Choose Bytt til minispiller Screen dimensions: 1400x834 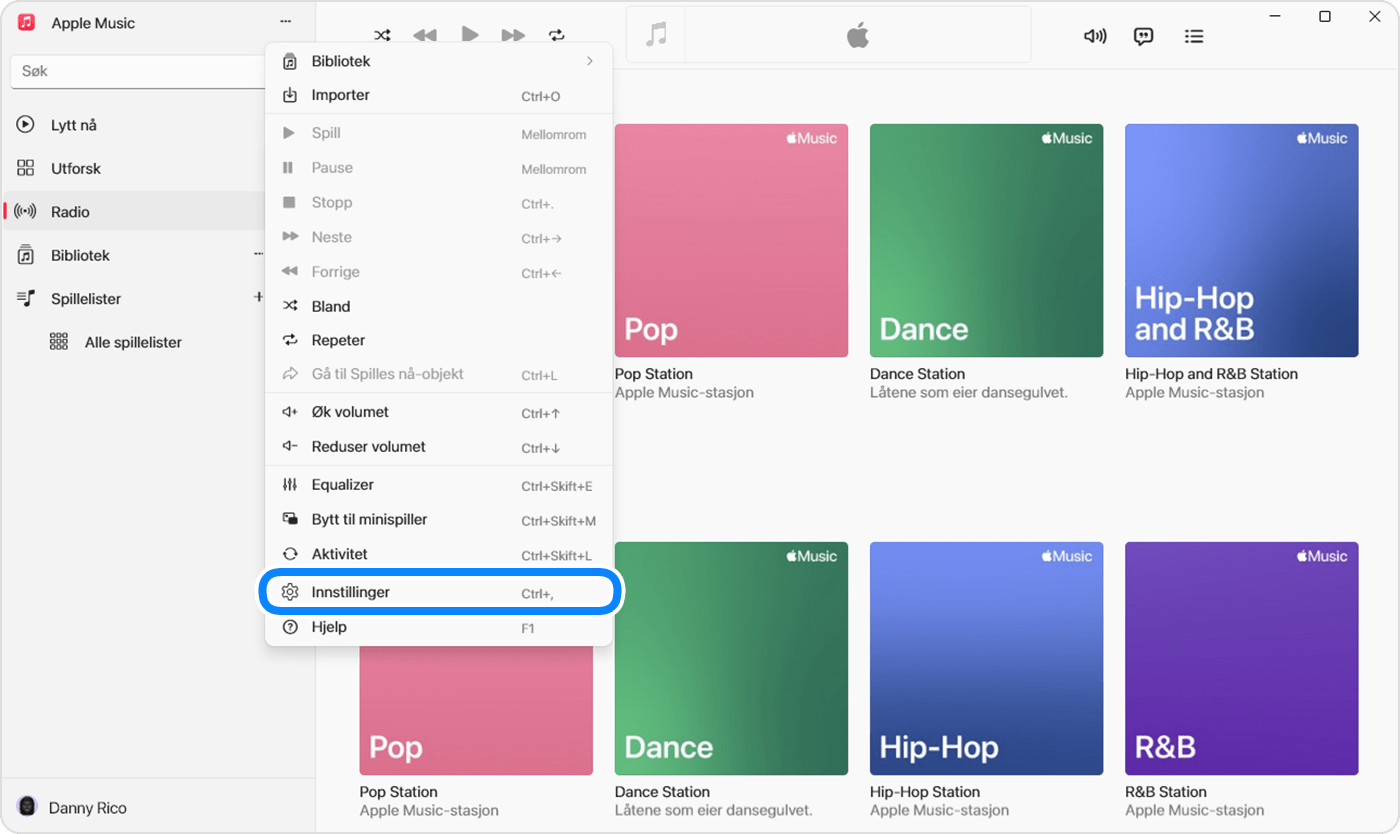coord(438,519)
